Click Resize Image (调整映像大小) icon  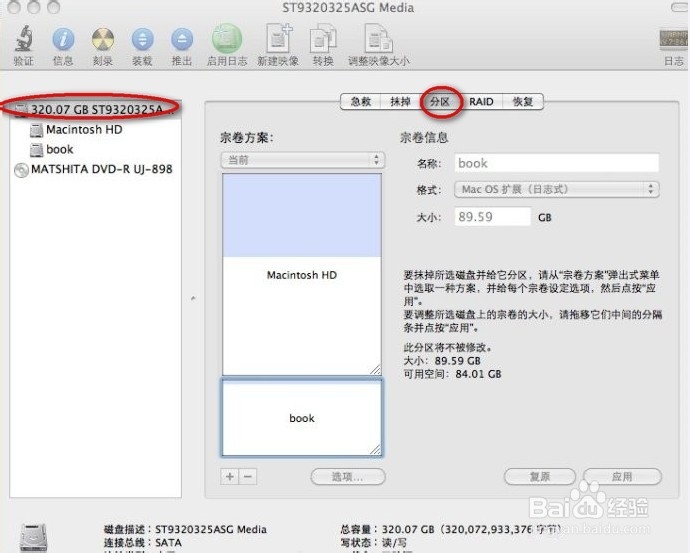(378, 39)
